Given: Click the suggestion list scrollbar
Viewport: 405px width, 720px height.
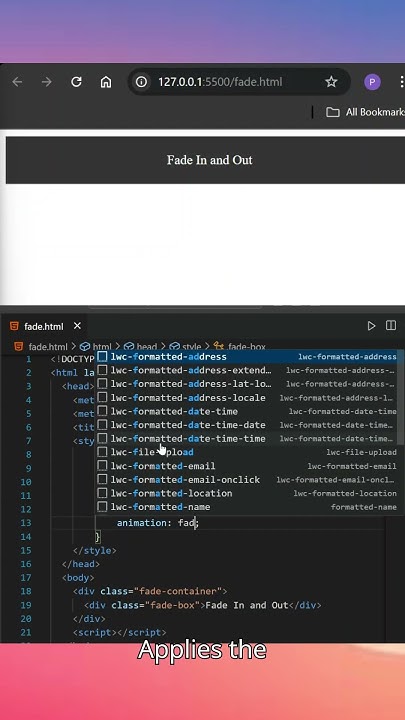Looking at the screenshot, I should [x=401, y=397].
